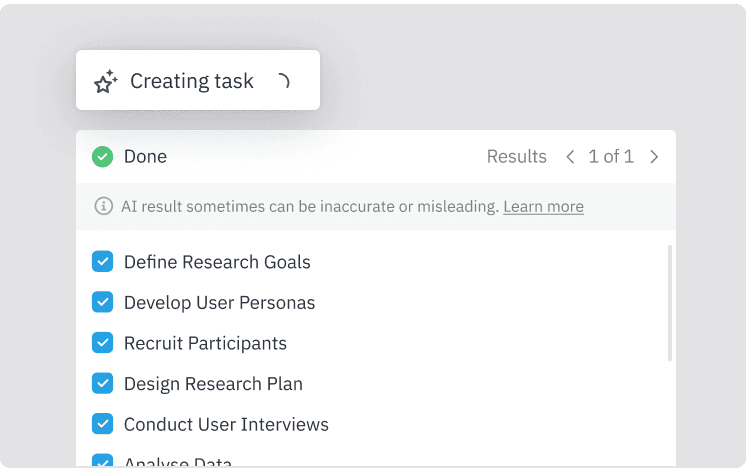Deselect the Design Research Plan checkbox
Viewport: 746px width, 468px height.
click(102, 383)
